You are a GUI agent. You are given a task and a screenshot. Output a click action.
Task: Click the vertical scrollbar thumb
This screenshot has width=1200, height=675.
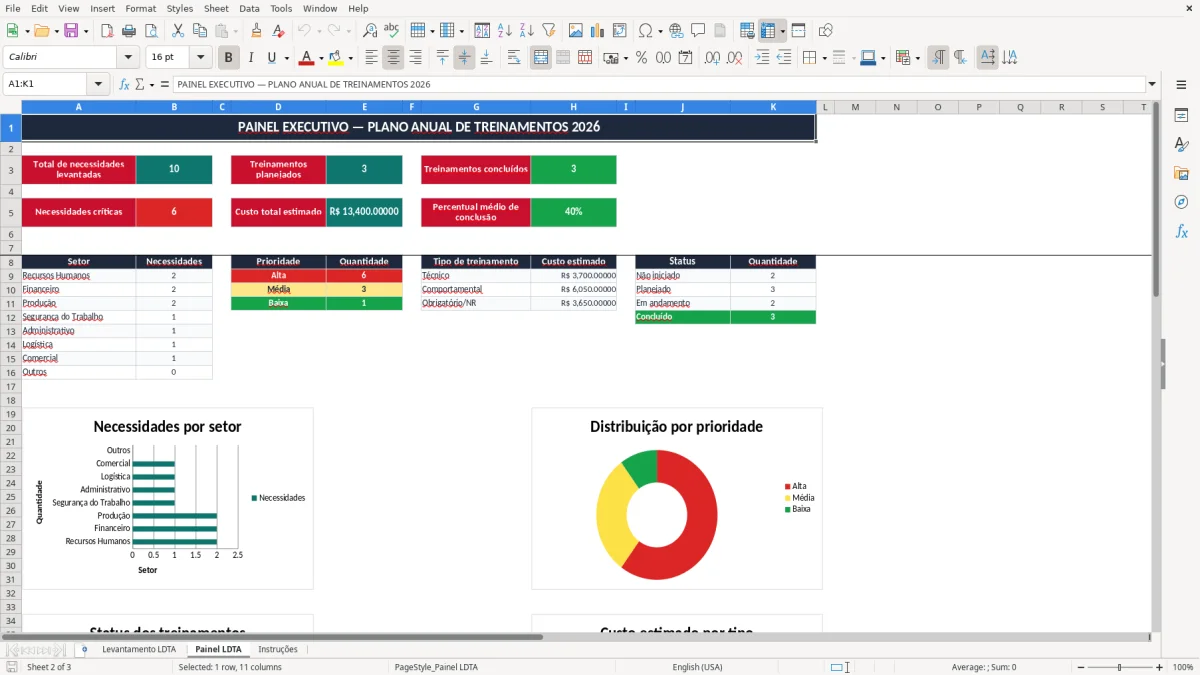pyautogui.click(x=1156, y=200)
